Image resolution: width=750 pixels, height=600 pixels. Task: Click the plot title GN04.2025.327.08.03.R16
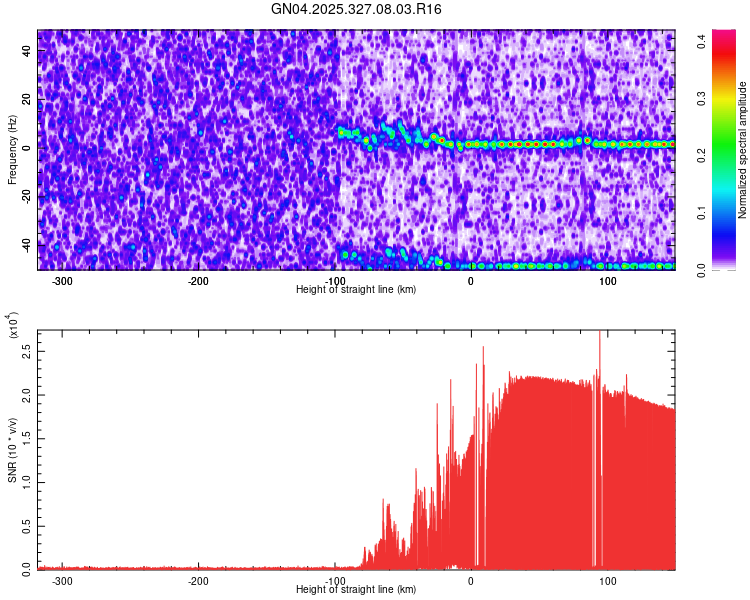pos(357,9)
